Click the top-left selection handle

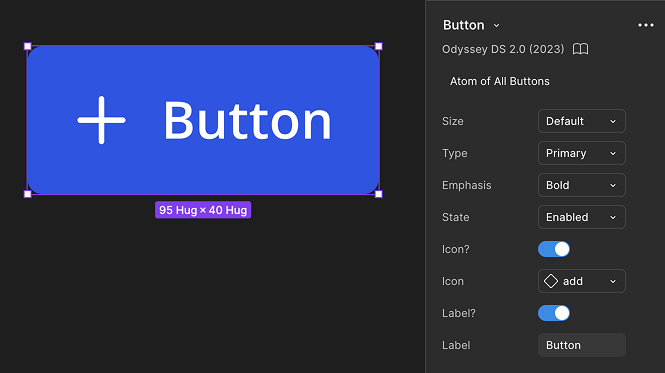pos(28,46)
